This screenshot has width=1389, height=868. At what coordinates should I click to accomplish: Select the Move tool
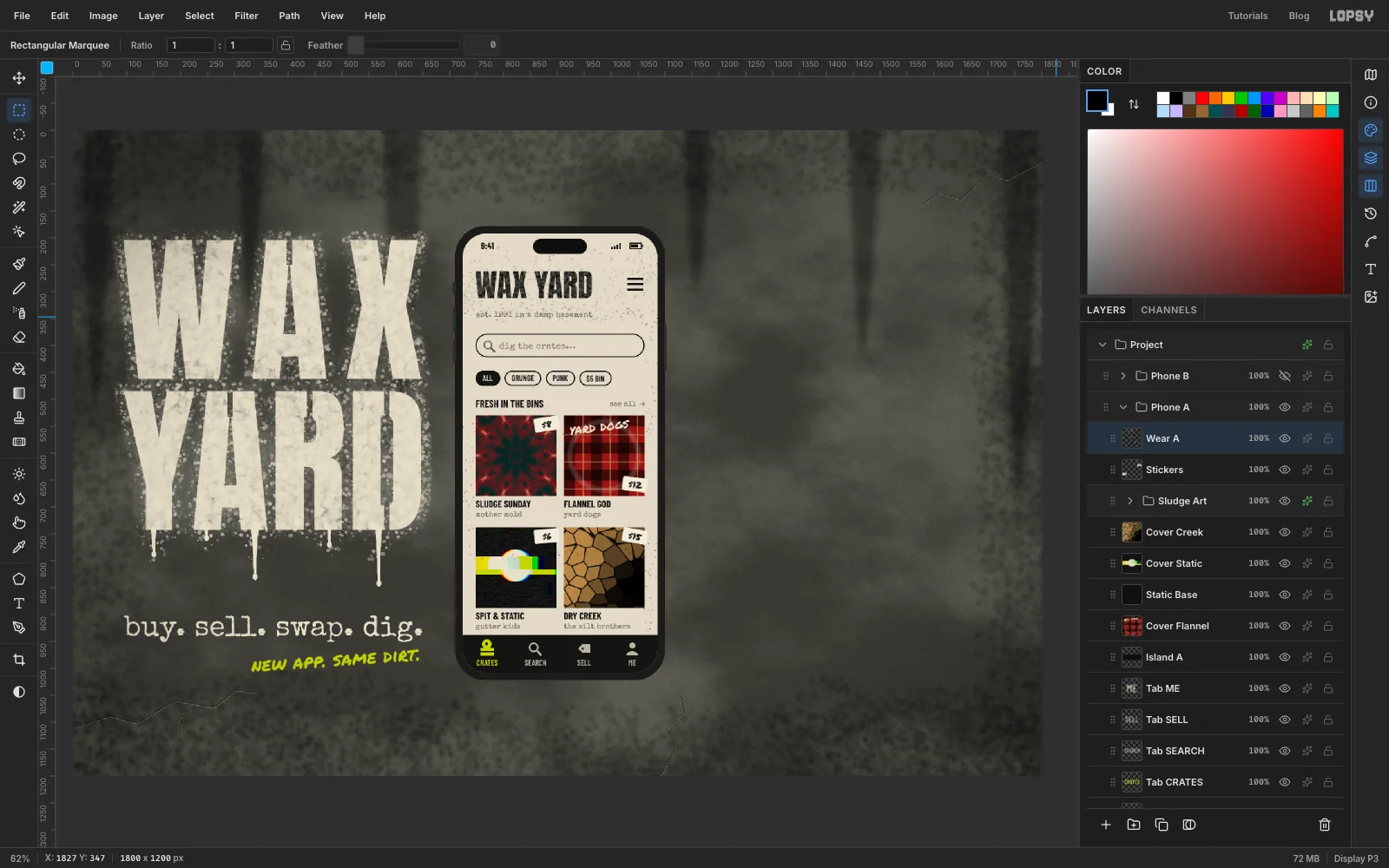click(19, 78)
